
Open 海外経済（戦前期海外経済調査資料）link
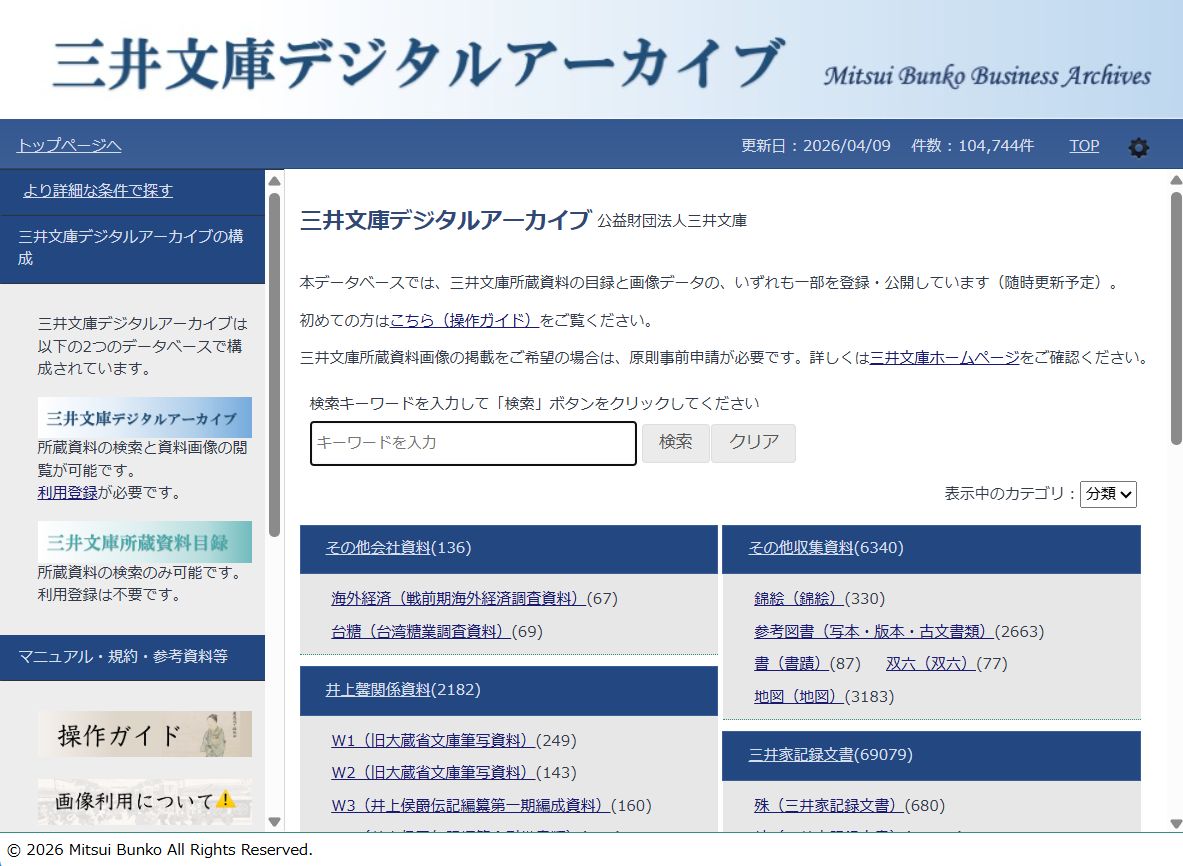[x=458, y=598]
